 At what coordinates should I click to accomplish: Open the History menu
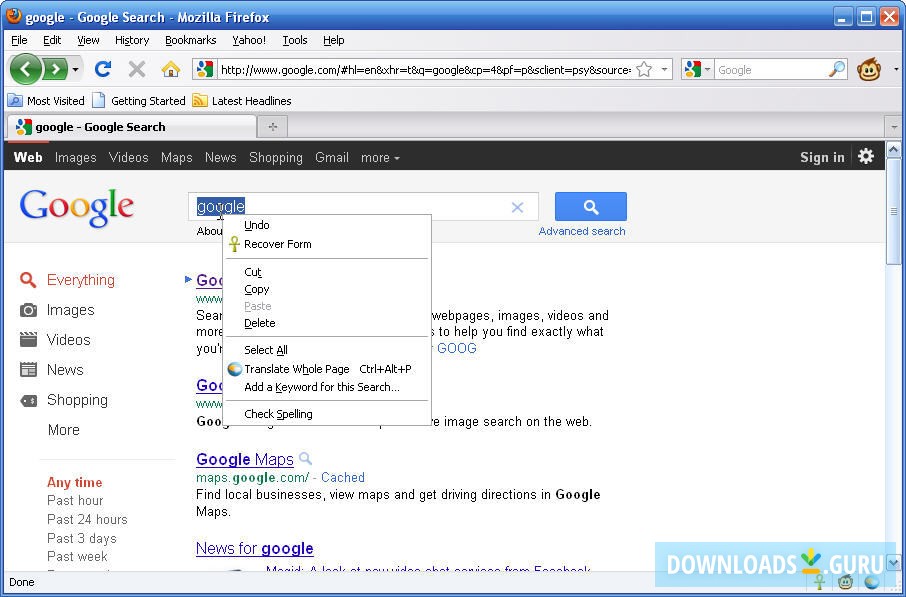click(132, 40)
